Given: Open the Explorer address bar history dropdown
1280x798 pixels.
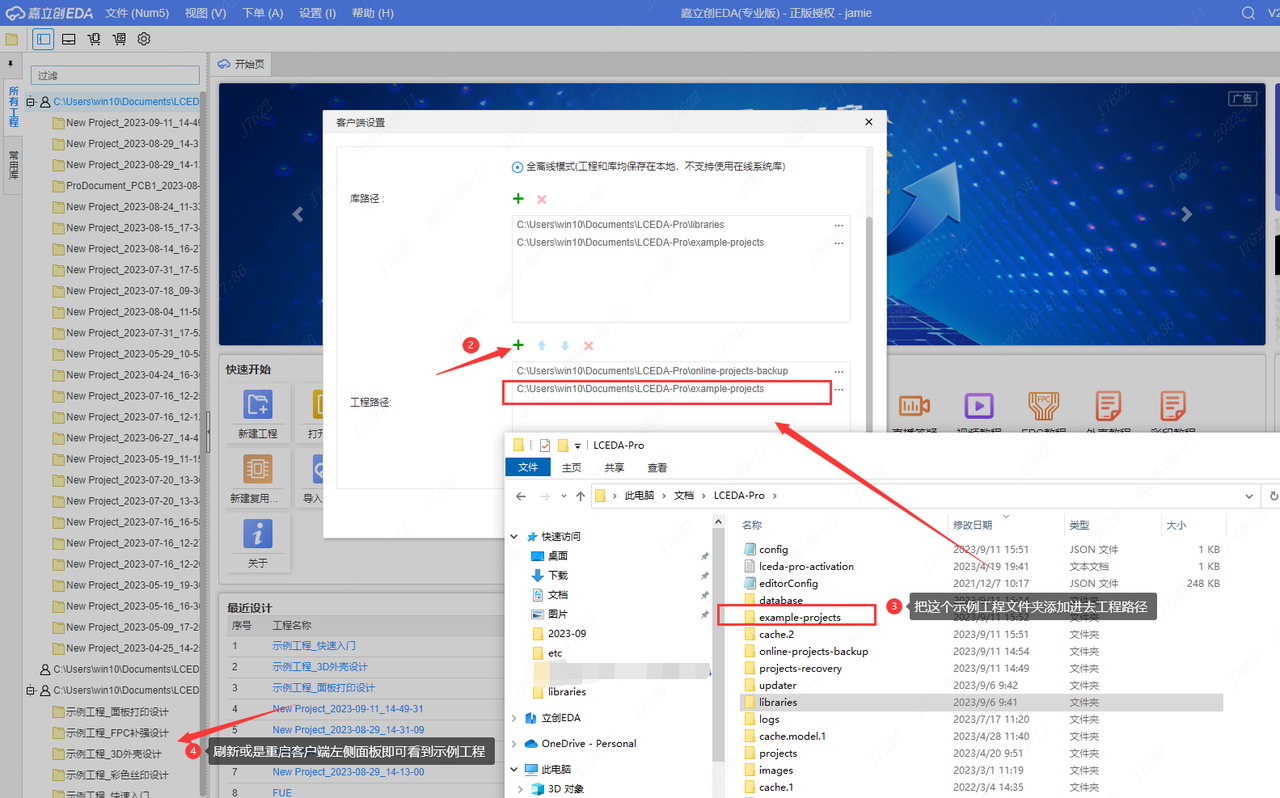Looking at the screenshot, I should pos(1250,496).
